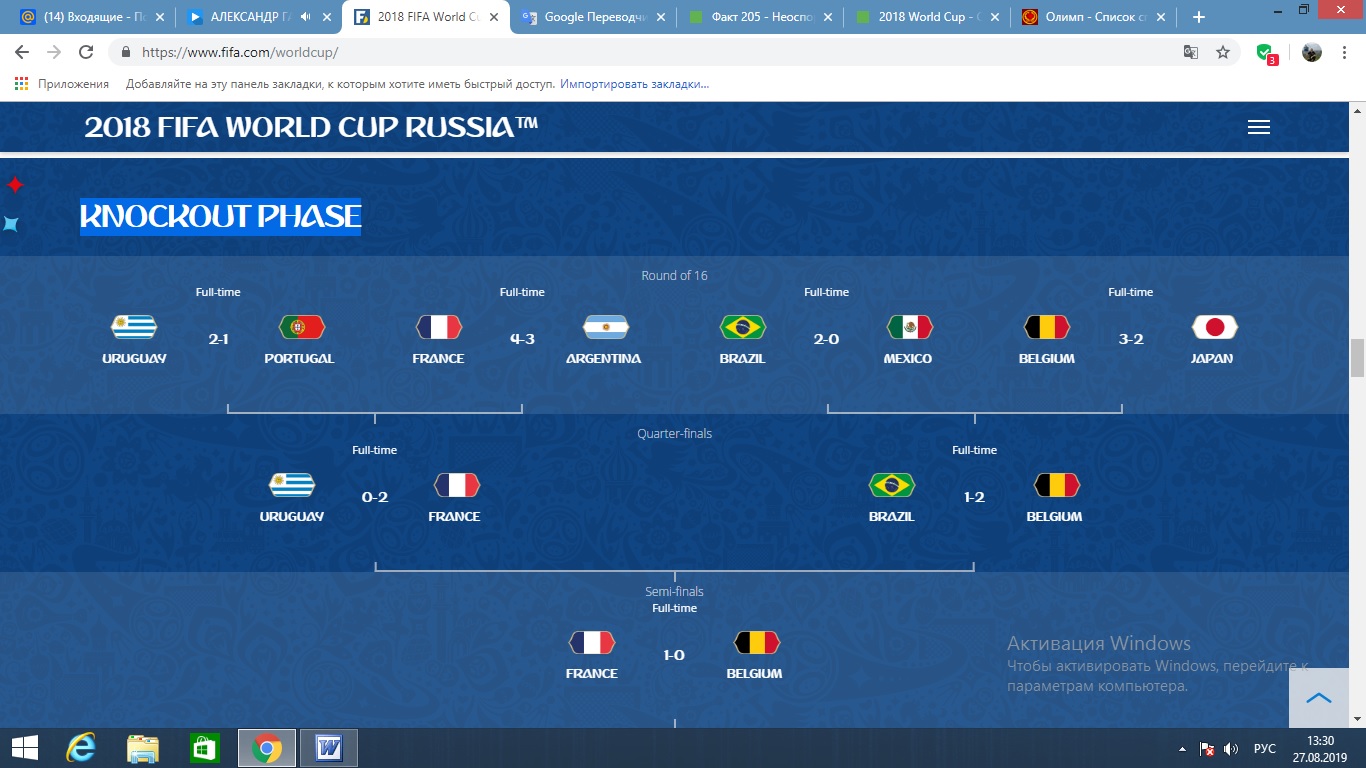
Task: Click Импортировать закладки link
Action: [634, 84]
